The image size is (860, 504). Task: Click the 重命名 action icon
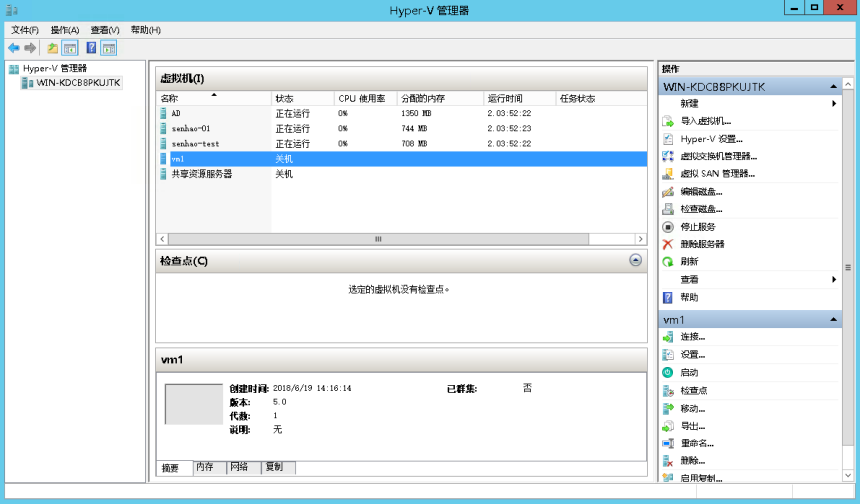pos(667,443)
